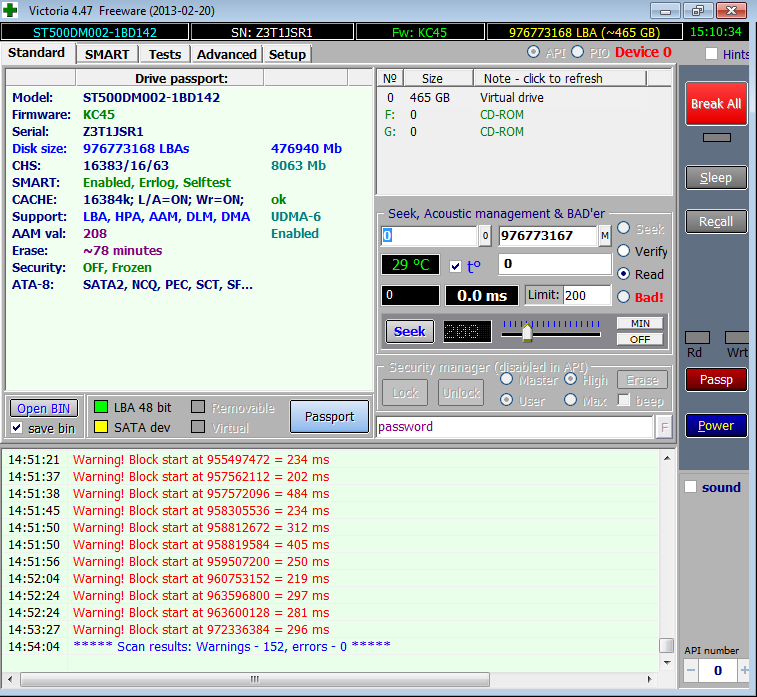Click the green cross Victoria title icon
Screen dimensions: 757x697
(12, 10)
